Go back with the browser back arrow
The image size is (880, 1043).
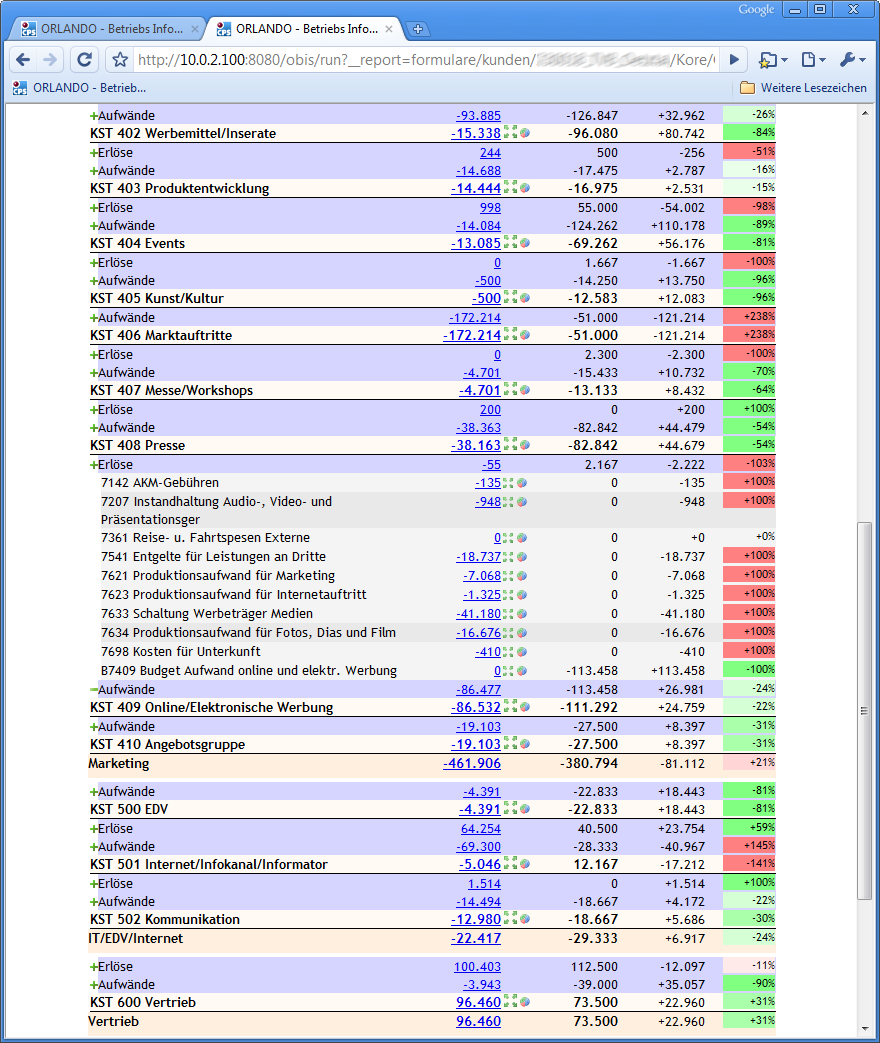pyautogui.click(x=23, y=60)
